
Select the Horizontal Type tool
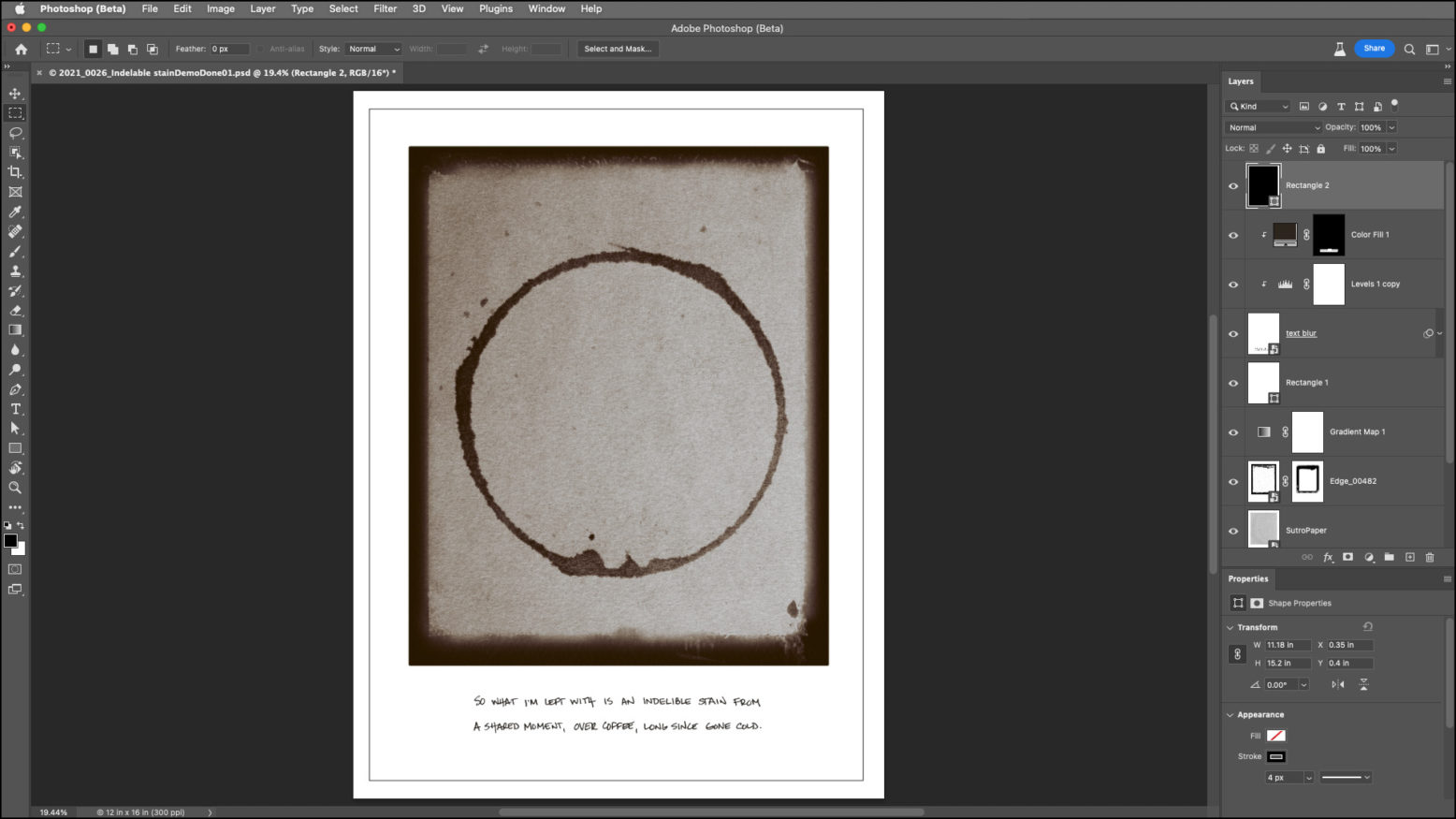tap(15, 409)
